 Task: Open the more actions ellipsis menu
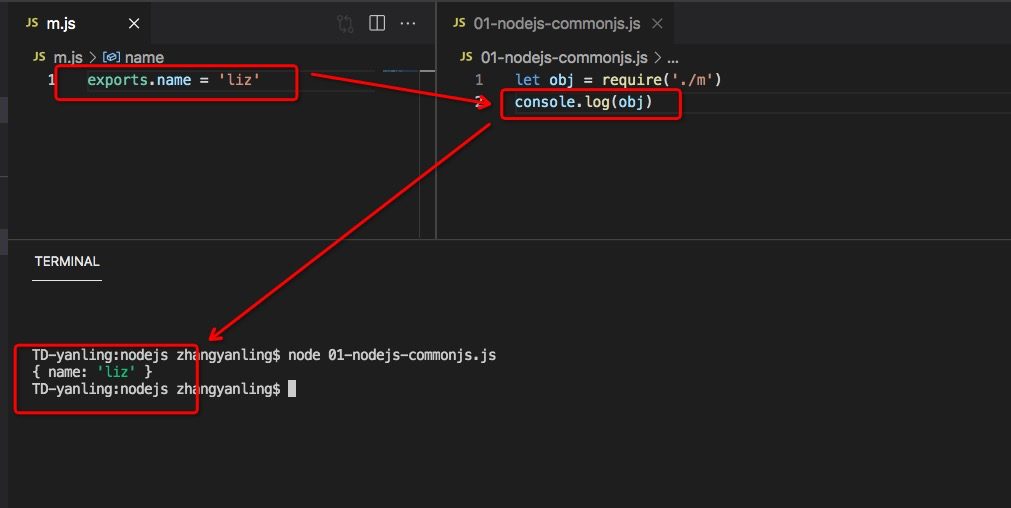pyautogui.click(x=408, y=24)
